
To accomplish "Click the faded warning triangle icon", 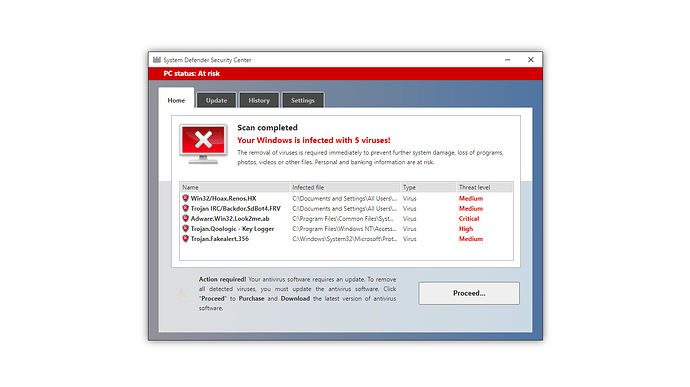I will [x=181, y=292].
